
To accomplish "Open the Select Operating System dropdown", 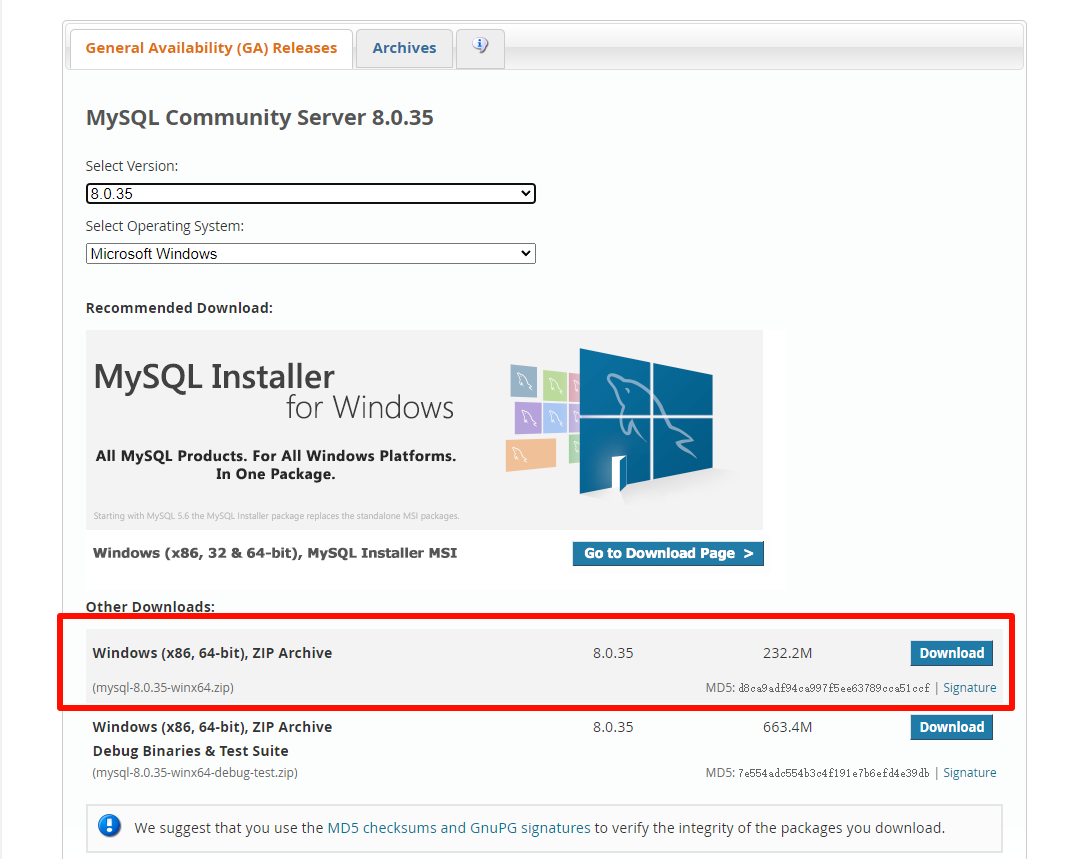I will (x=311, y=254).
